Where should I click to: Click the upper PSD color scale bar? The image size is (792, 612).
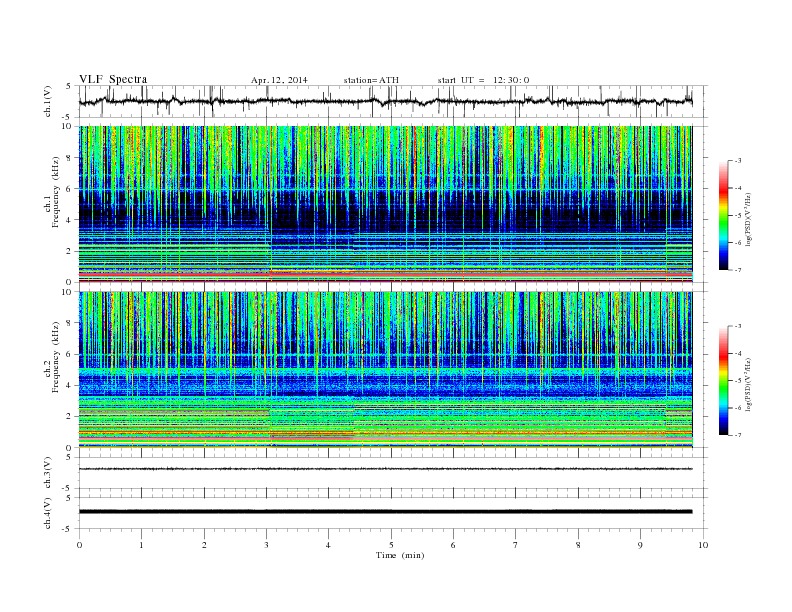723,216
